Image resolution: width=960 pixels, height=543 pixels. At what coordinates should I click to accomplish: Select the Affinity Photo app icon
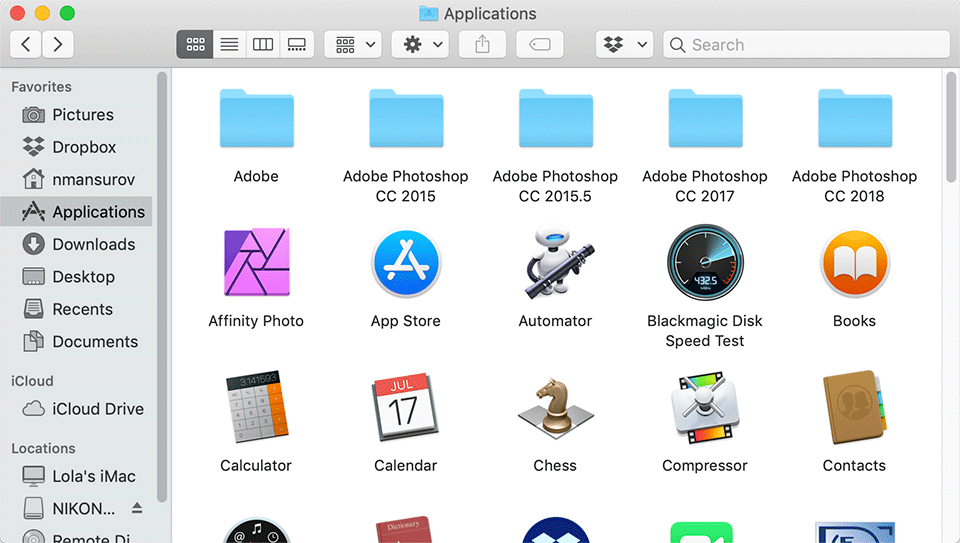(257, 262)
